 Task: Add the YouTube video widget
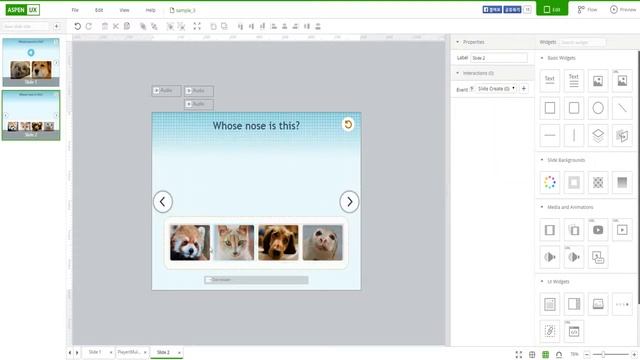click(598, 230)
